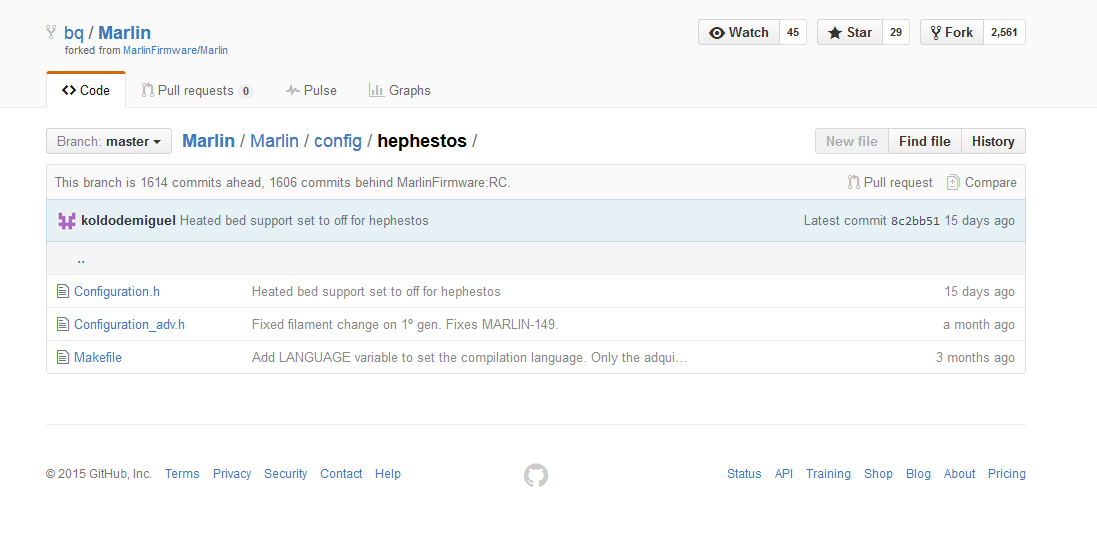Switch to the Pull requests tab

pyautogui.click(x=195, y=91)
